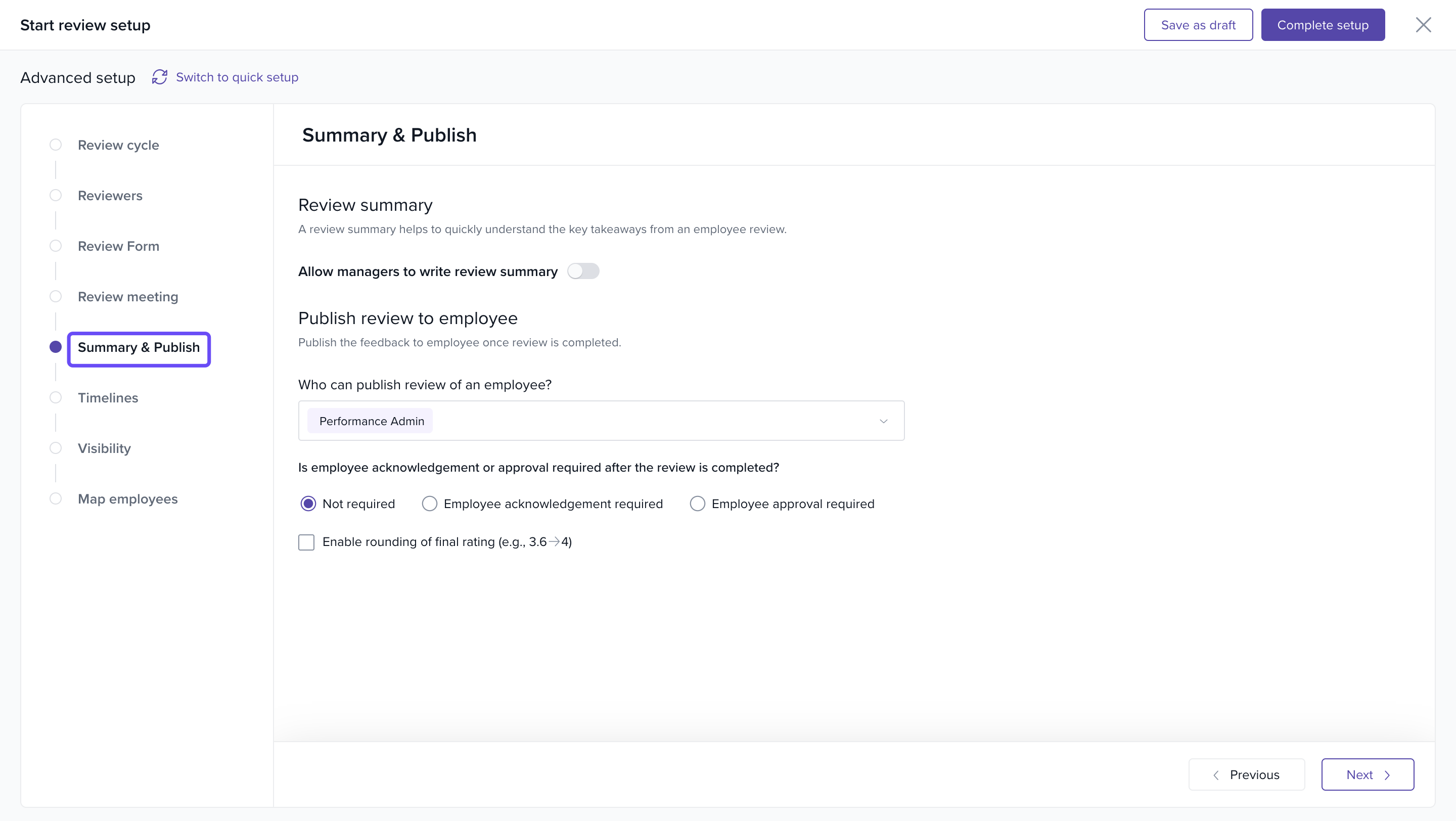Close the review setup dialog with X
Viewport: 1456px width, 821px height.
(1423, 25)
